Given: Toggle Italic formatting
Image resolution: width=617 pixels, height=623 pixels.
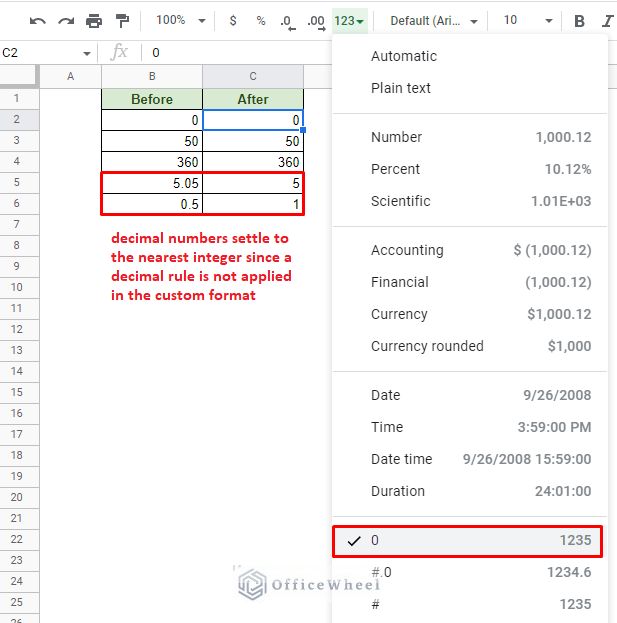Looking at the screenshot, I should [607, 21].
